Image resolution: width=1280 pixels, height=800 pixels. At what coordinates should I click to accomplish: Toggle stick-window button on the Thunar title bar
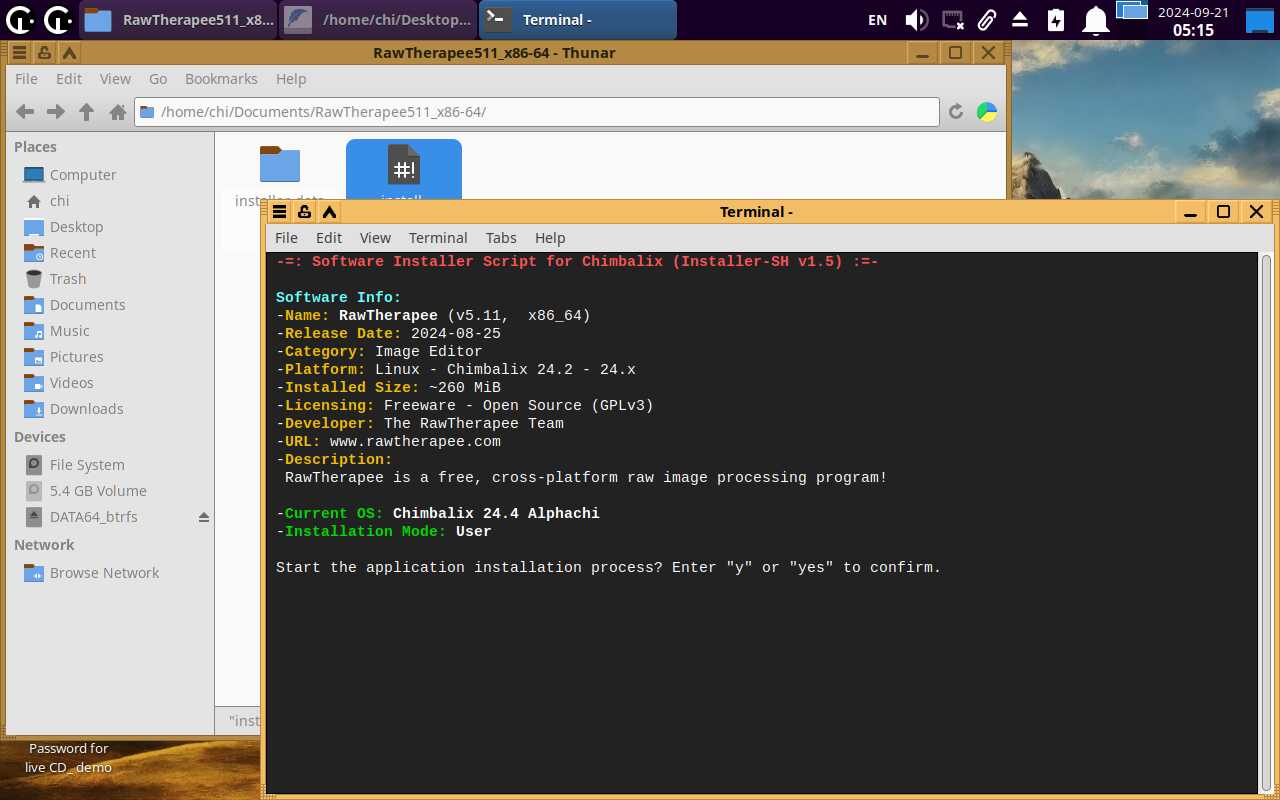[44, 53]
